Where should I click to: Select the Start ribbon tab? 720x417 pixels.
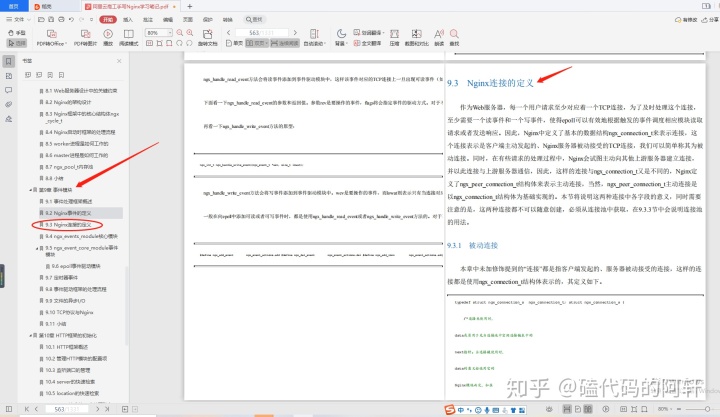pos(108,19)
